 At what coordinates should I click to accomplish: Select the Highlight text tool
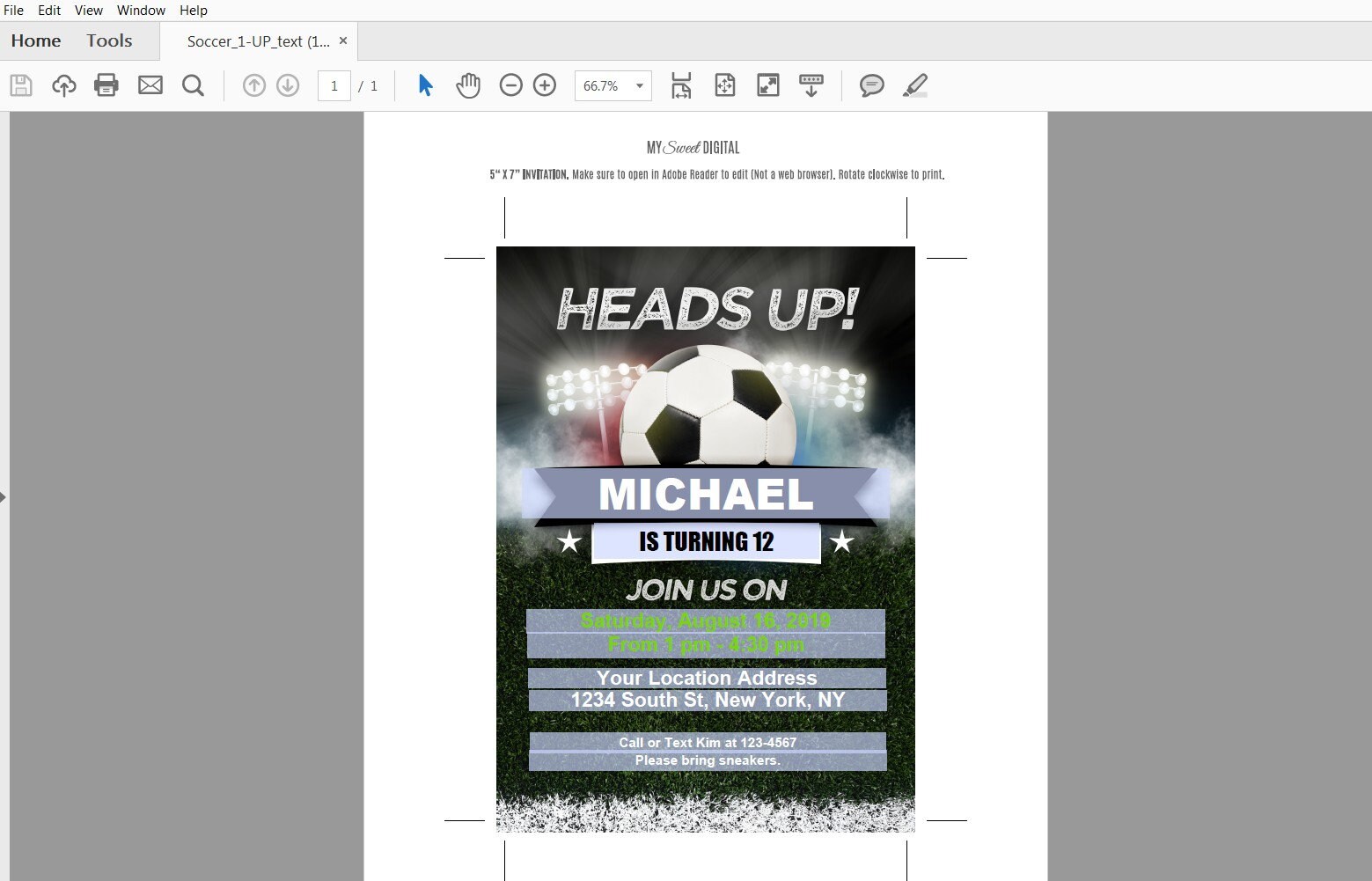tap(915, 85)
